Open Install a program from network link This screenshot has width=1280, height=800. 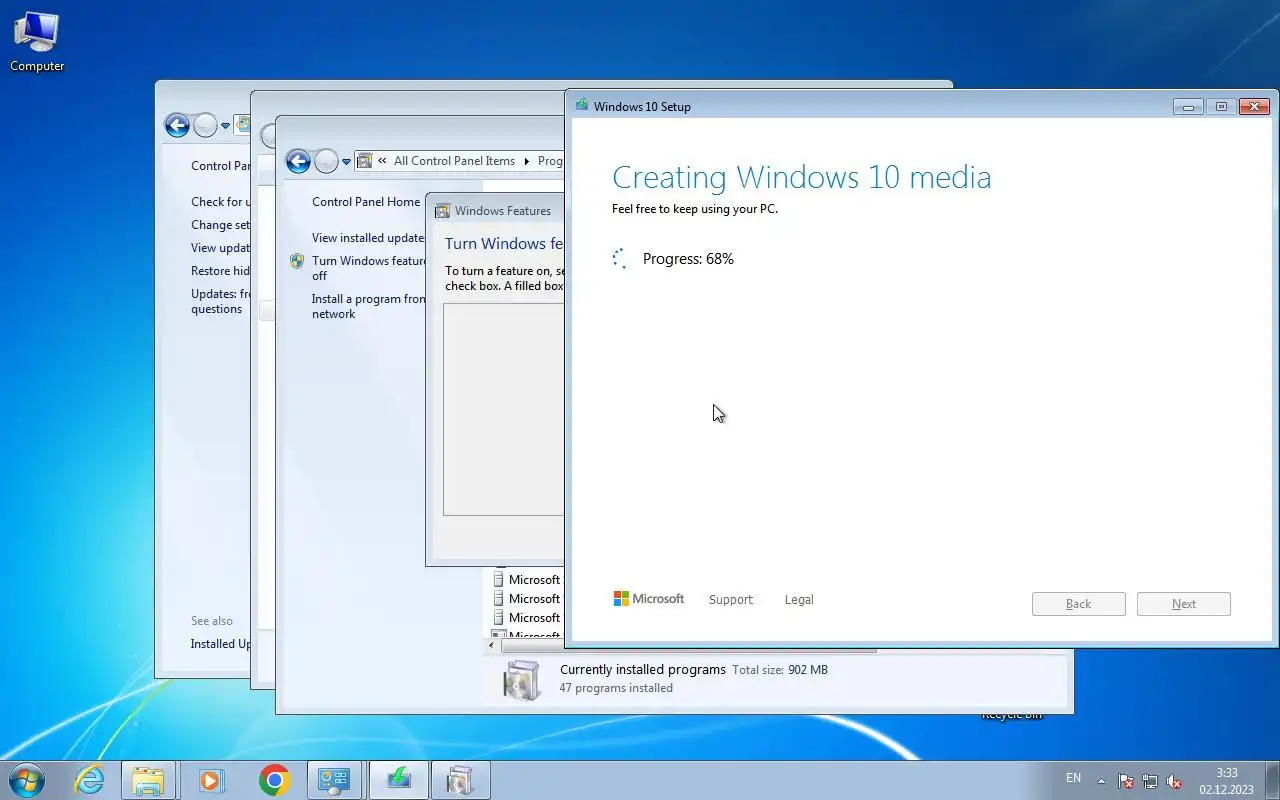pyautogui.click(x=368, y=306)
